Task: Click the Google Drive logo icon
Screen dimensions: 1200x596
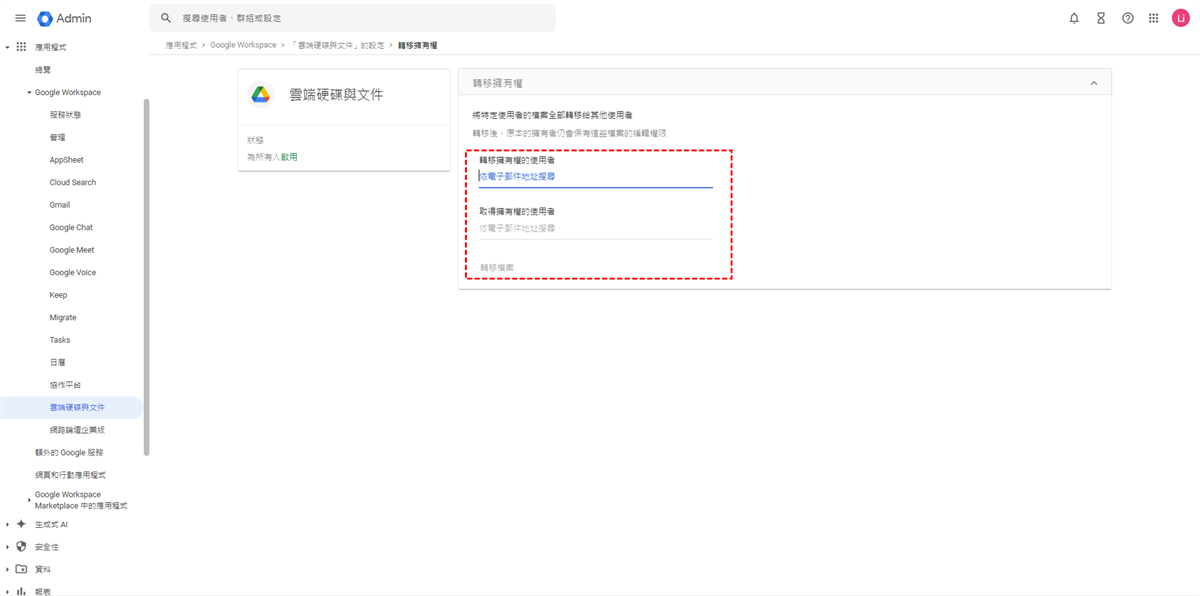Action: 260,94
